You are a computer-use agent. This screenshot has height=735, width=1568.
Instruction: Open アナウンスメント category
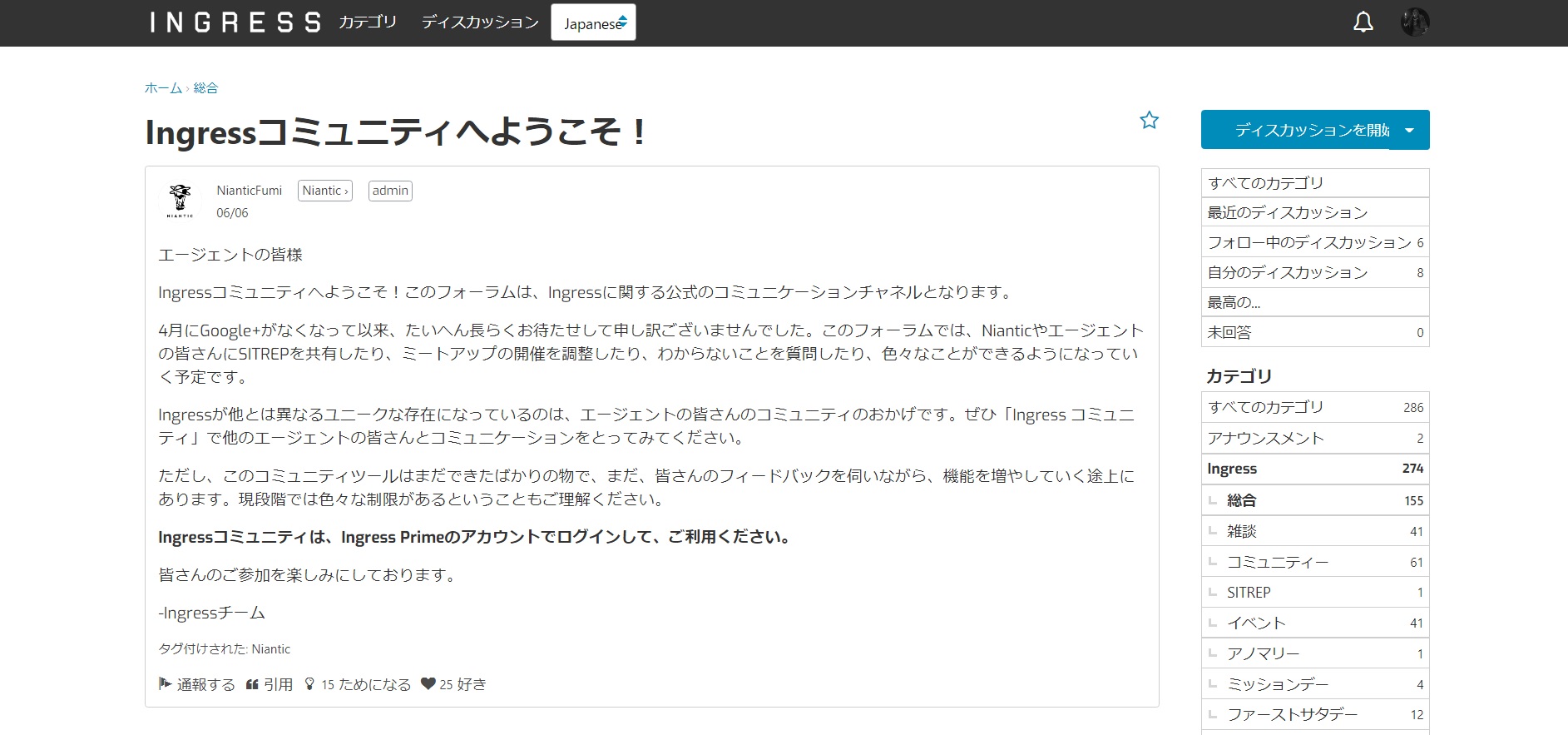click(x=1315, y=438)
